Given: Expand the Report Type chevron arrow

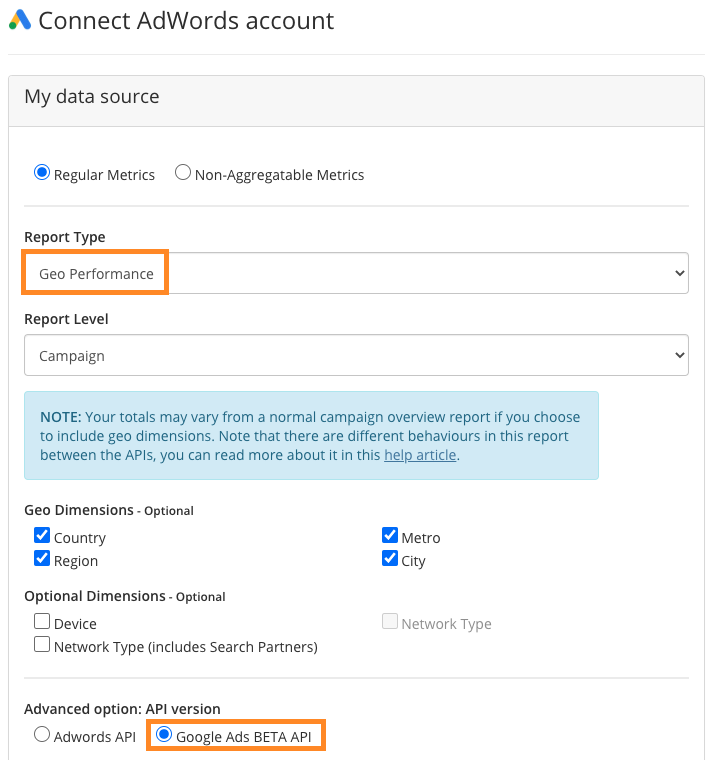Looking at the screenshot, I should pos(680,273).
